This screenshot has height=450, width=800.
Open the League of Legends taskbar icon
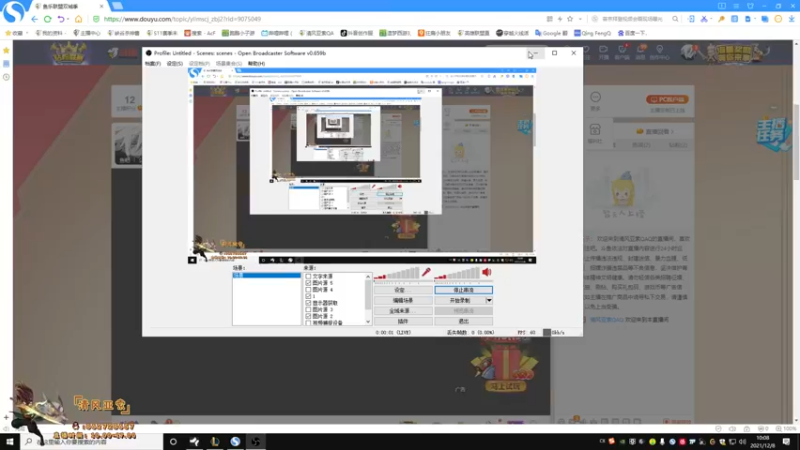point(215,441)
